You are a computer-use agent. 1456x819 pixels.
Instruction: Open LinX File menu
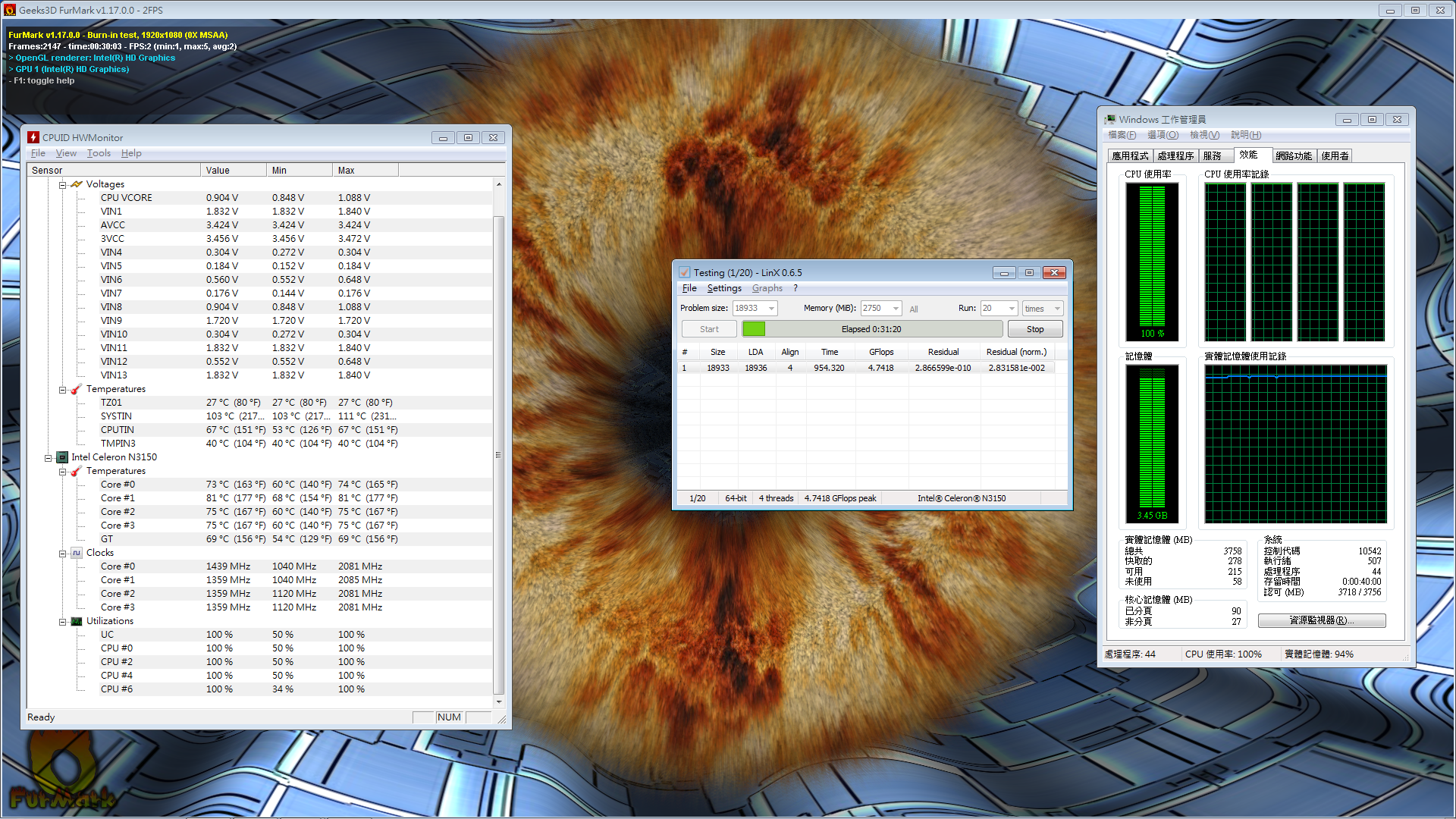689,288
